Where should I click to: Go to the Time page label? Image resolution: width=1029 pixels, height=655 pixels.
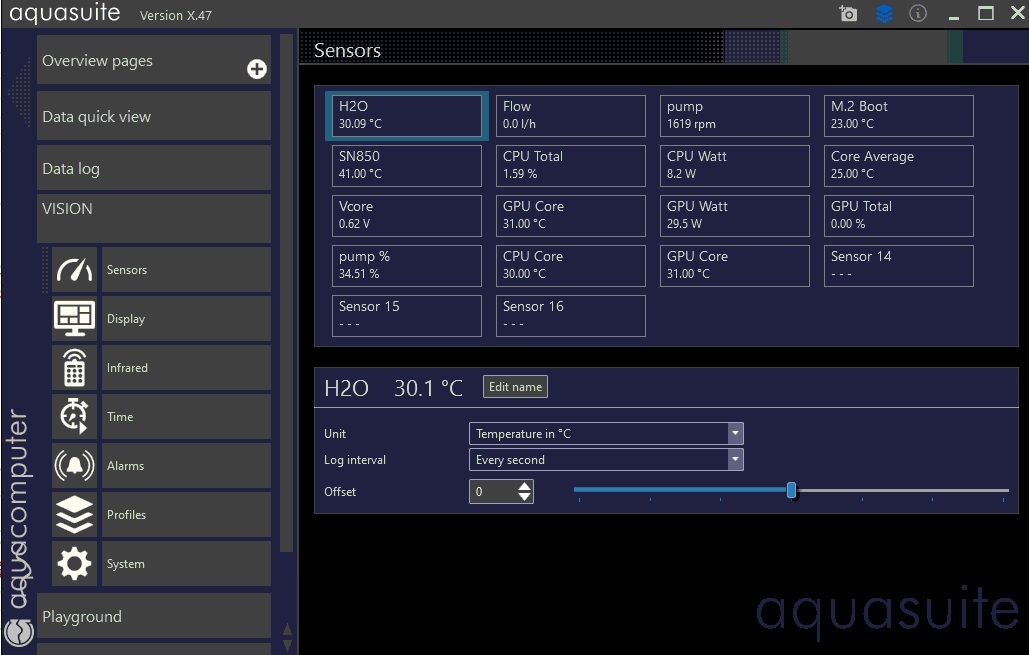pos(186,416)
